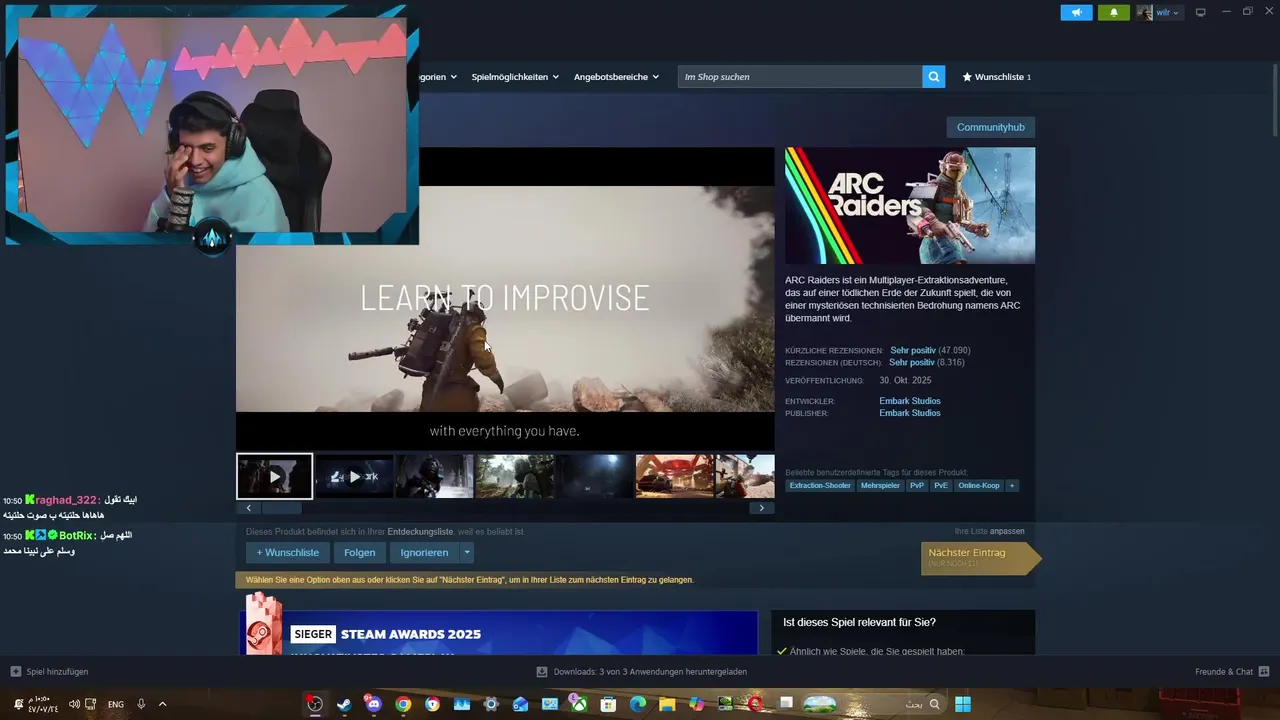The image size is (1280, 720).
Task: Click 'anpassen' link for your list
Action: [1007, 531]
